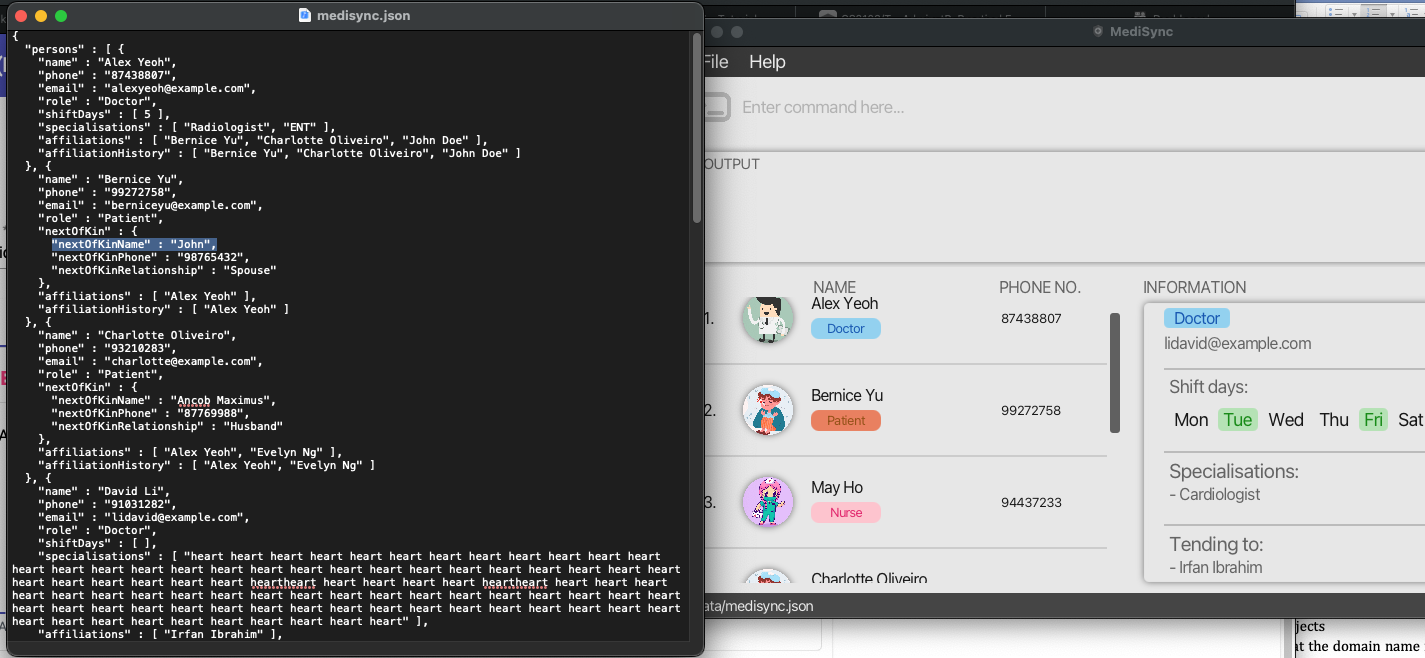This screenshot has width=1425, height=658.
Task: Click medisync.json file icon in title bar
Action: [305, 15]
